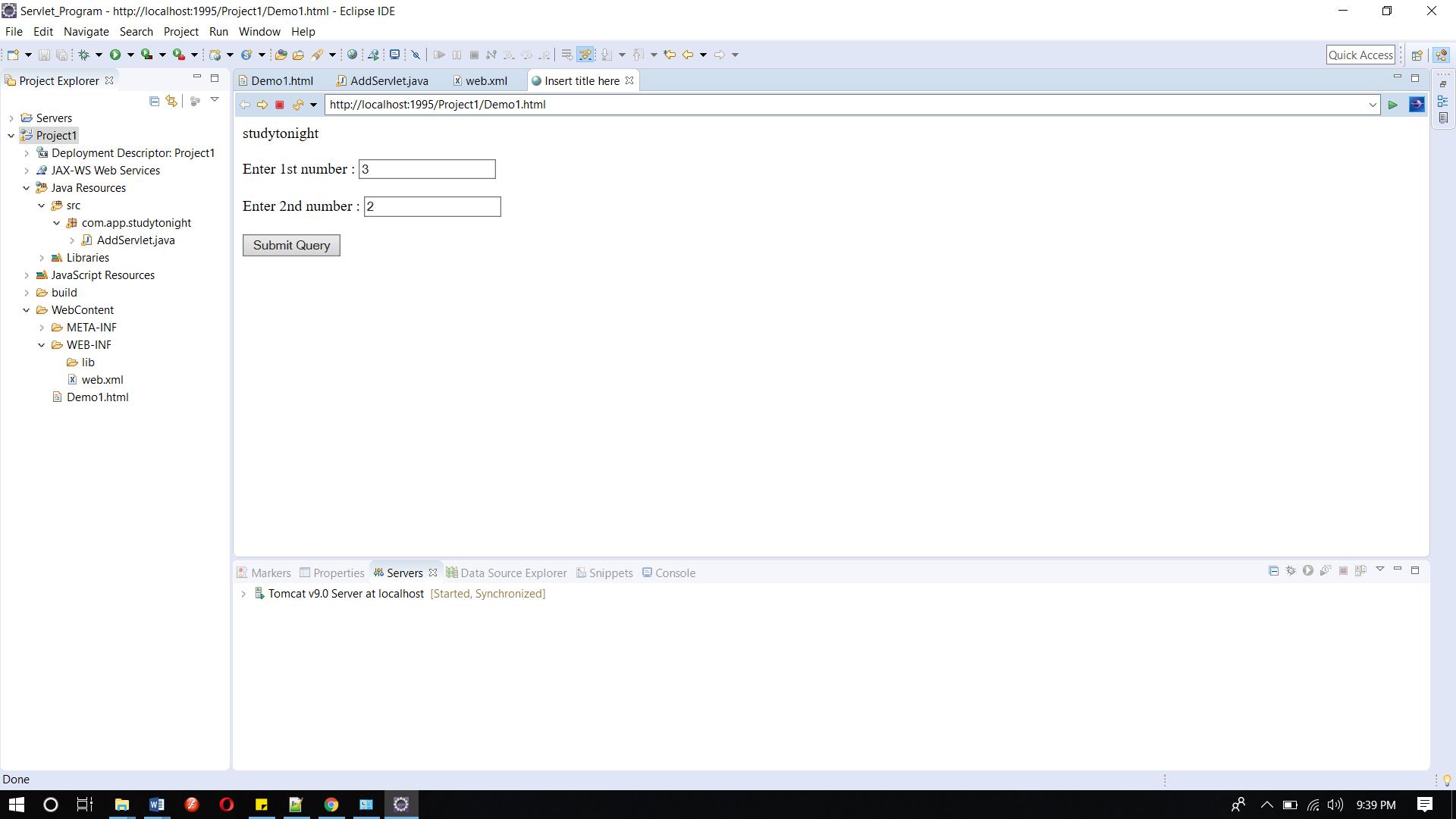Open the Data Source Explorer tab

pos(507,573)
